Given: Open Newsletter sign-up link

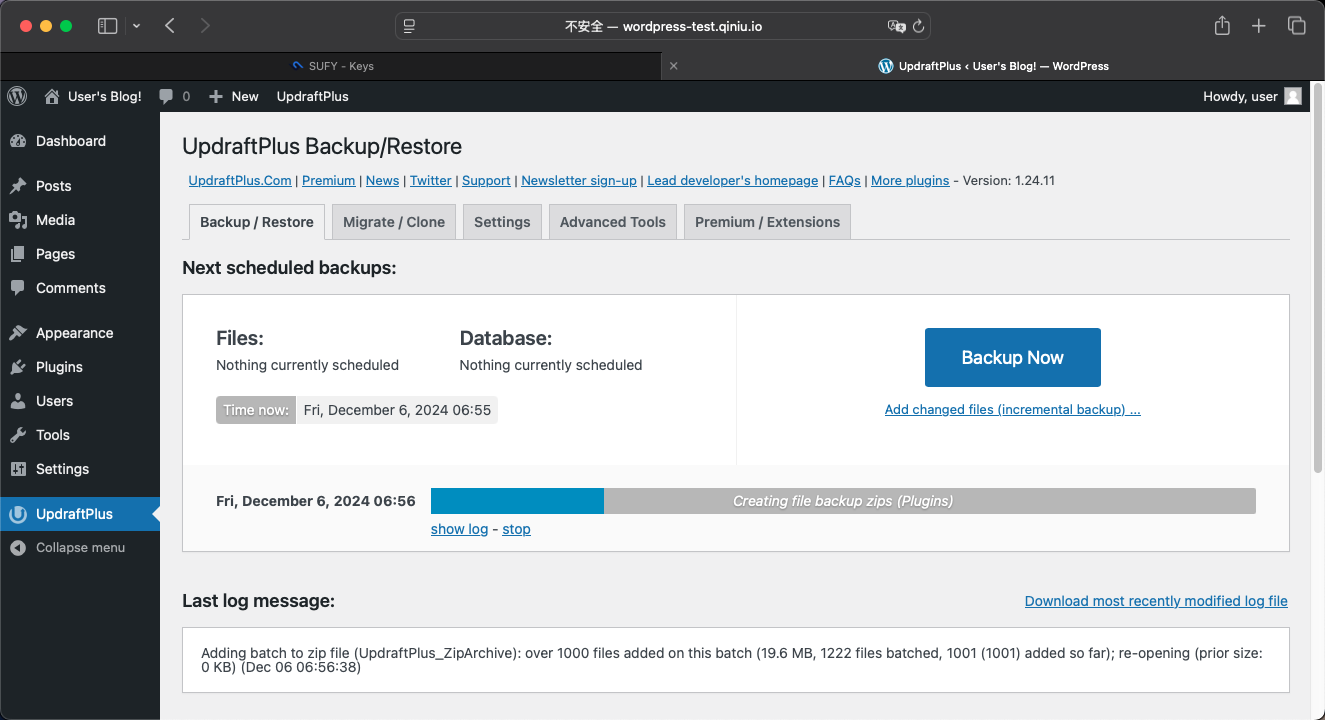Looking at the screenshot, I should coord(579,181).
